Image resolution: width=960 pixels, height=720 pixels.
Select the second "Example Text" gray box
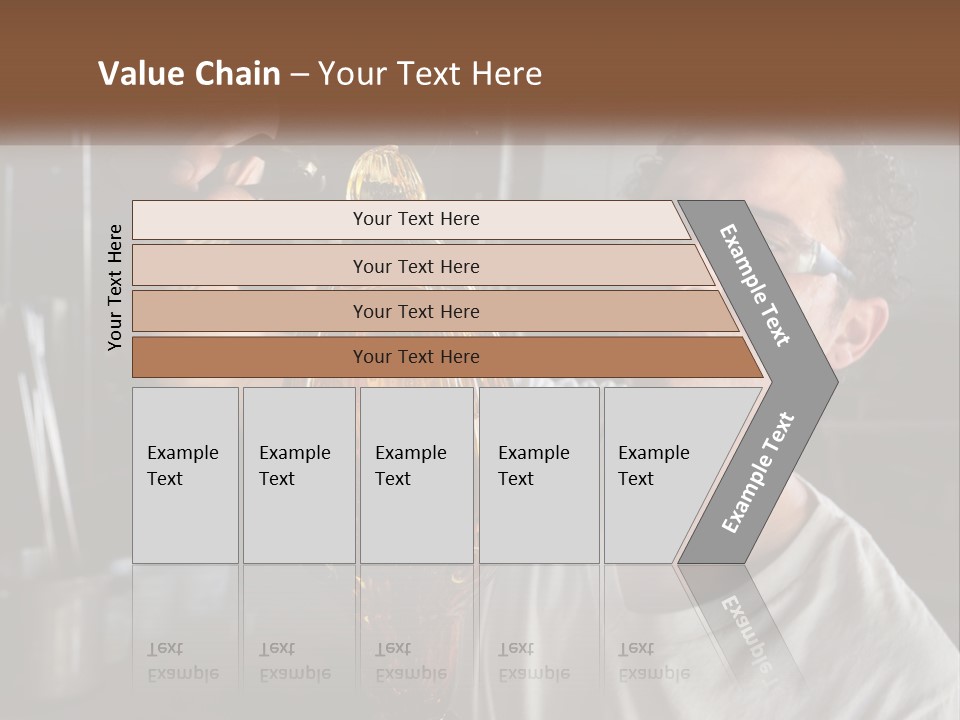tap(299, 475)
